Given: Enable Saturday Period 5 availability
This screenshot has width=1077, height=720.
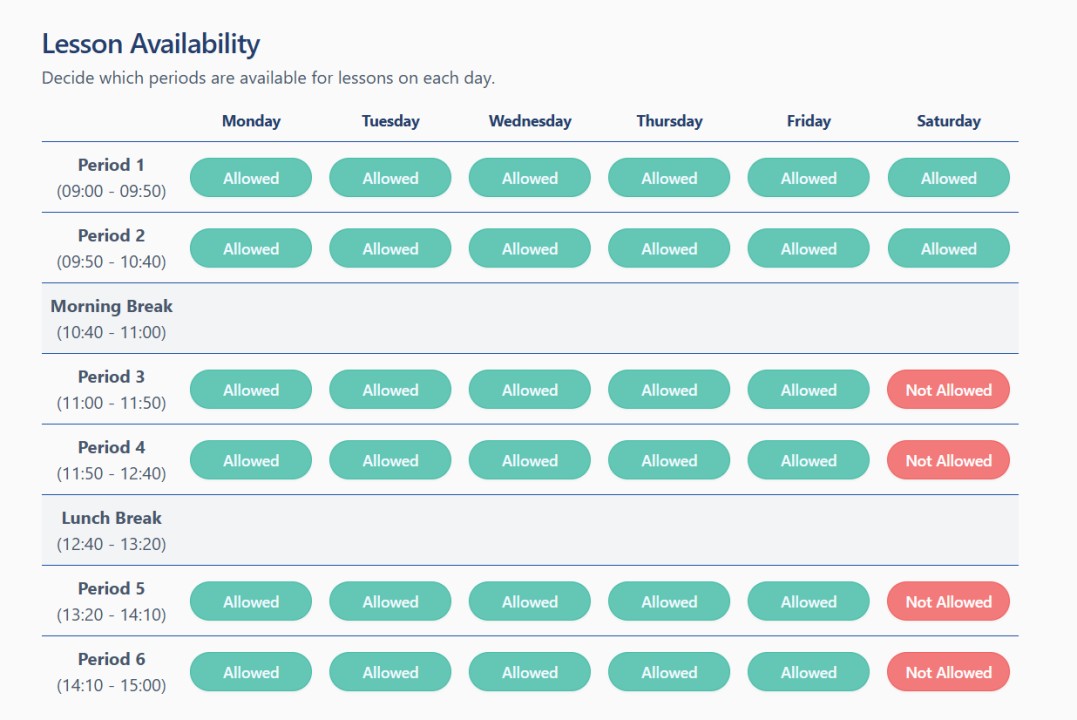Looking at the screenshot, I should pyautogui.click(x=947, y=601).
